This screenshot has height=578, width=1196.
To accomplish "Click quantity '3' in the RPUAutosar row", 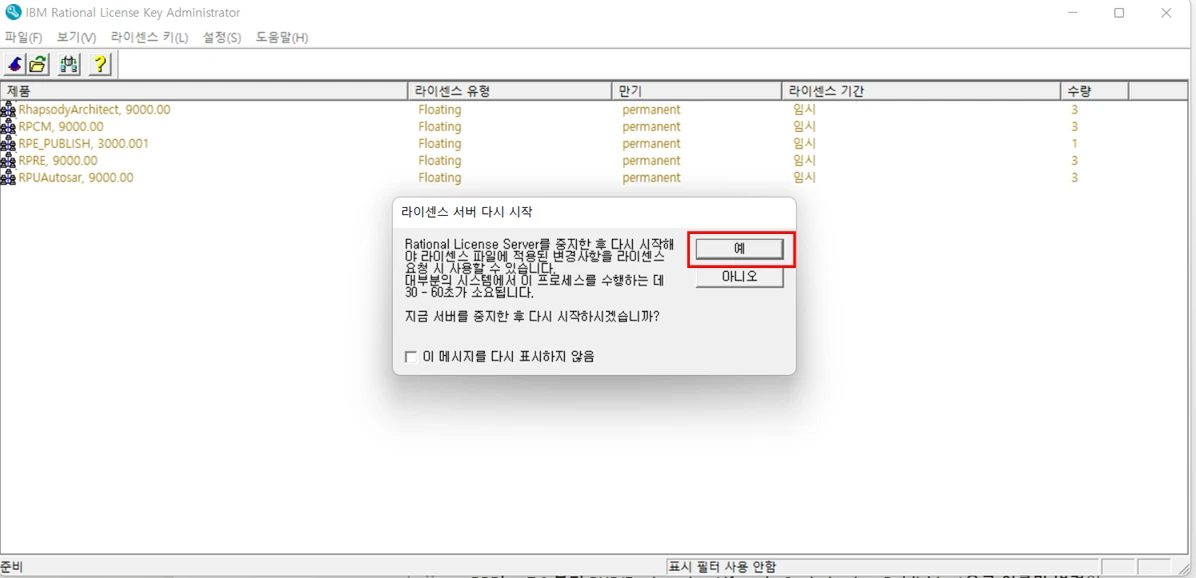I will (x=1074, y=178).
